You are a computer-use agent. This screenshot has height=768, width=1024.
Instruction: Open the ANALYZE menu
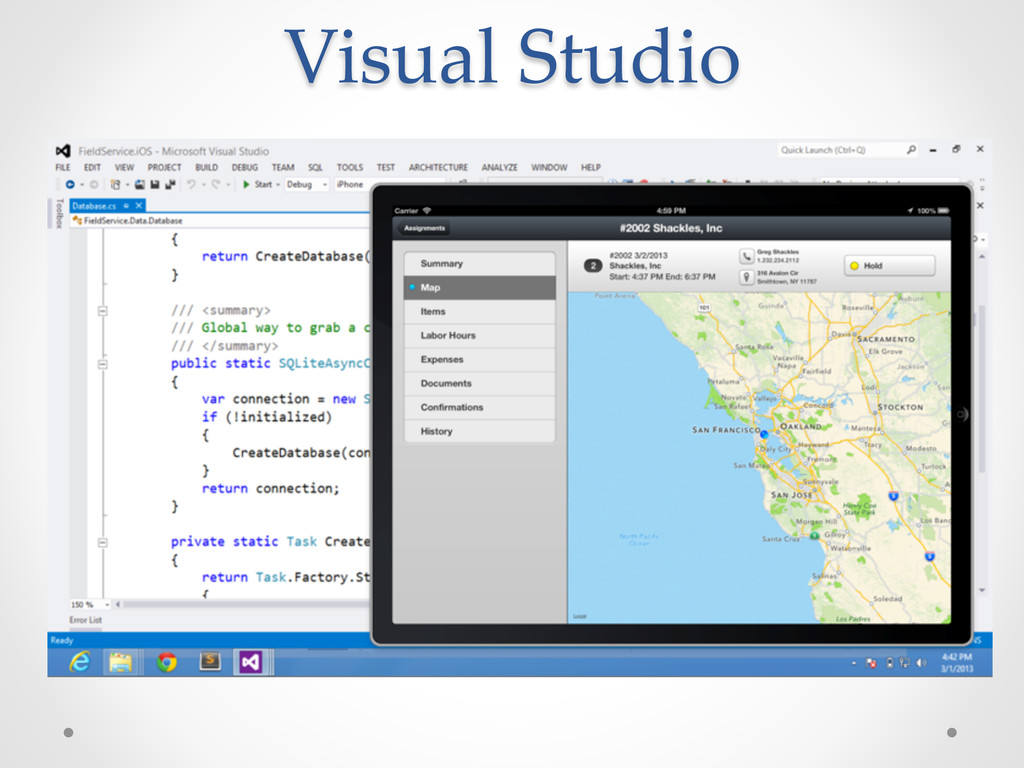coord(500,167)
